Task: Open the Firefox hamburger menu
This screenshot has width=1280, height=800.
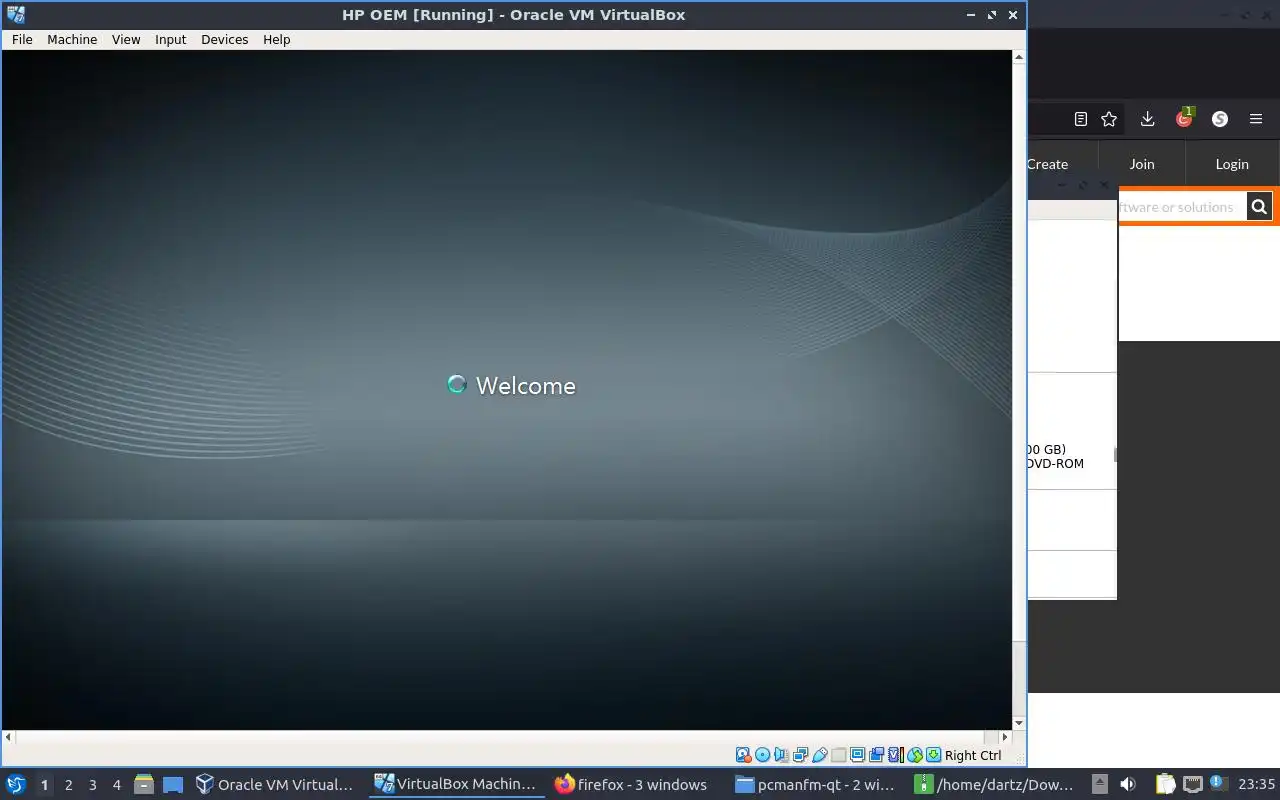Action: (x=1256, y=119)
